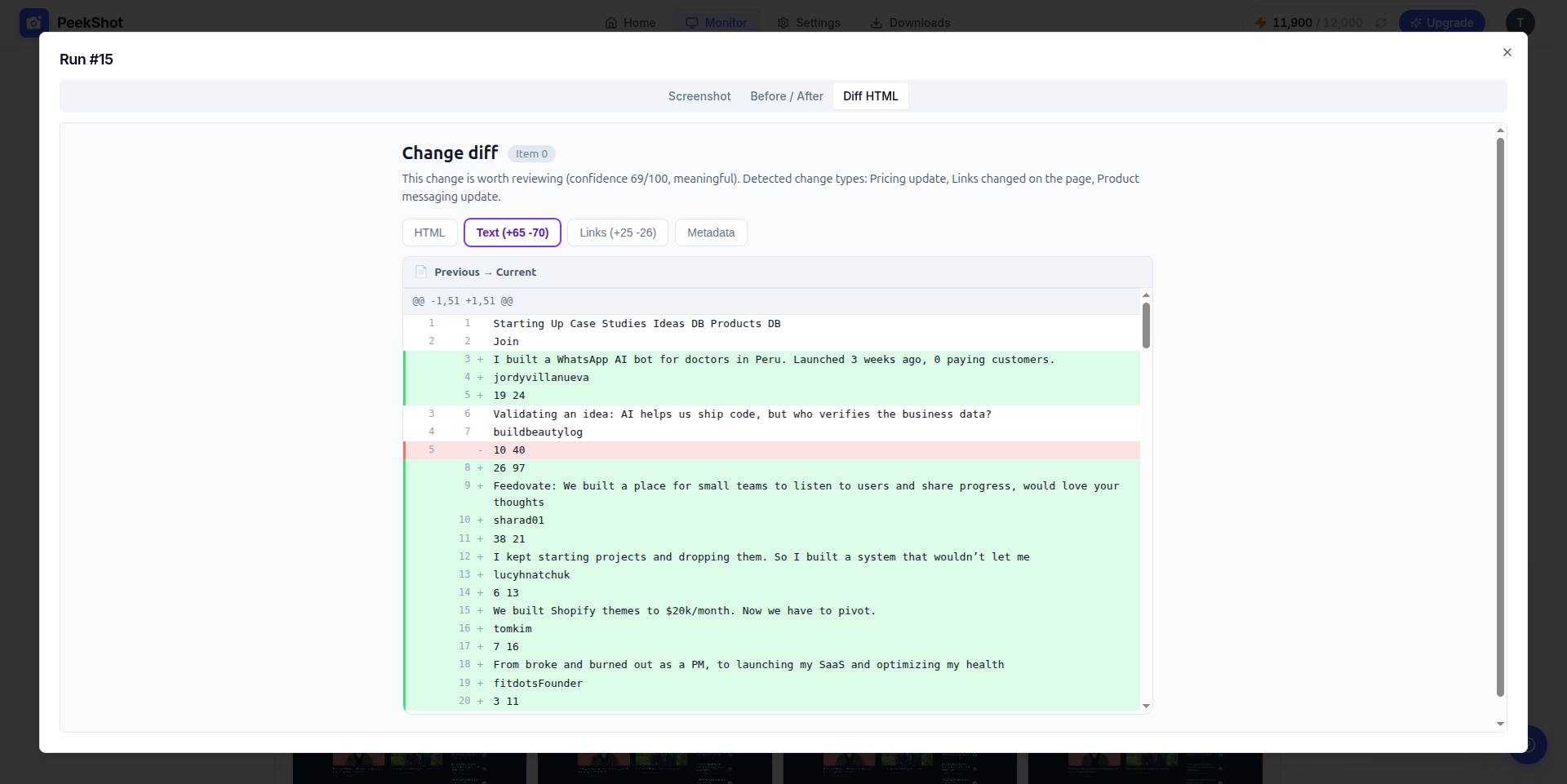Open the Before / After tab
Screen dimensions: 1567x784
[x=787, y=96]
